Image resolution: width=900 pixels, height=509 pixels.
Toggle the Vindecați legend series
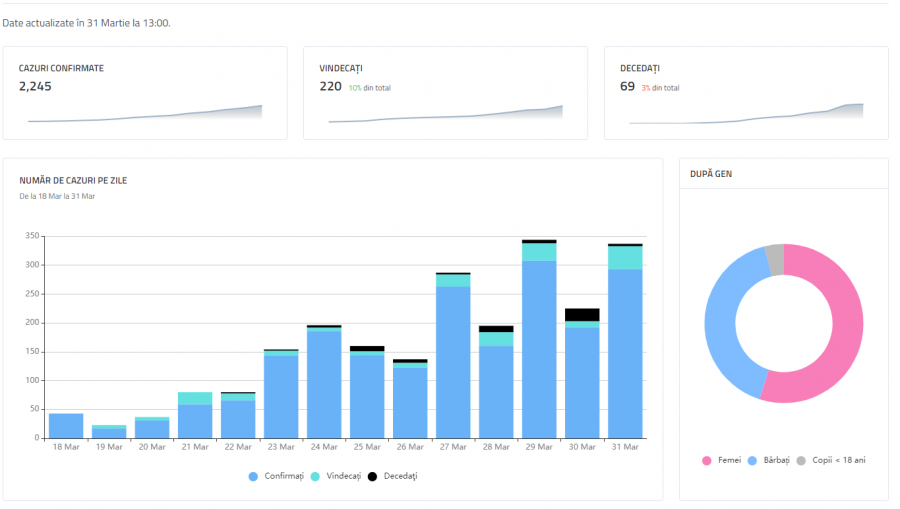[x=335, y=476]
